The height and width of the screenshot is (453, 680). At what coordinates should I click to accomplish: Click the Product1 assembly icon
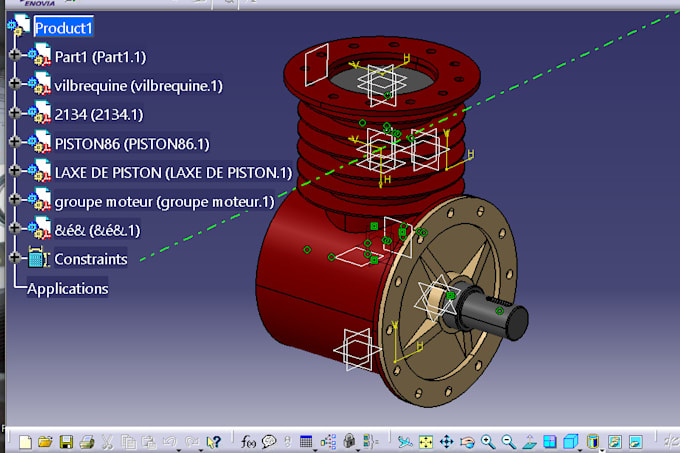19,25
